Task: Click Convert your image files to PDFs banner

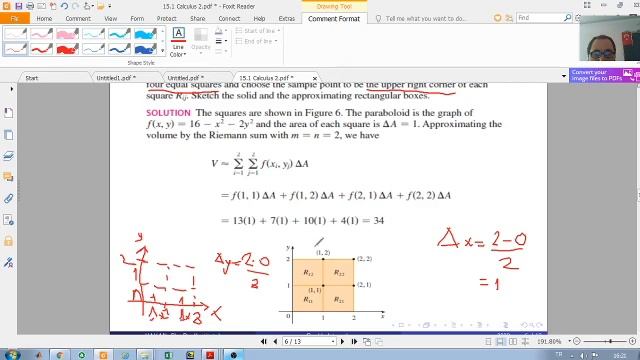Action: point(604,75)
